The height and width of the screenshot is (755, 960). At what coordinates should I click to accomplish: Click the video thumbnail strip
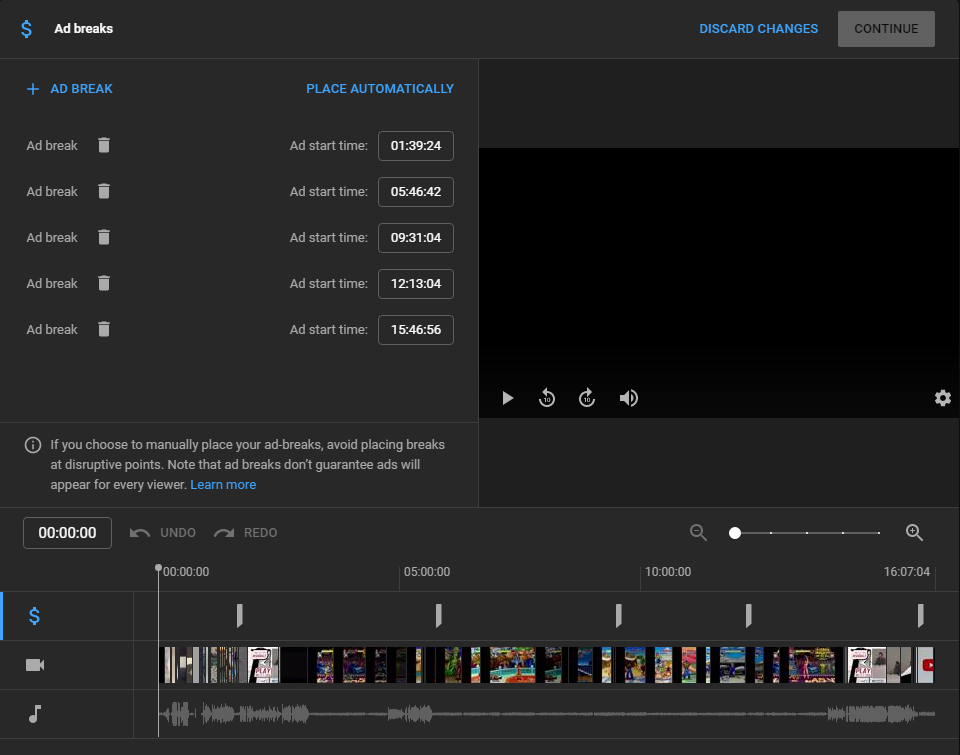point(546,665)
